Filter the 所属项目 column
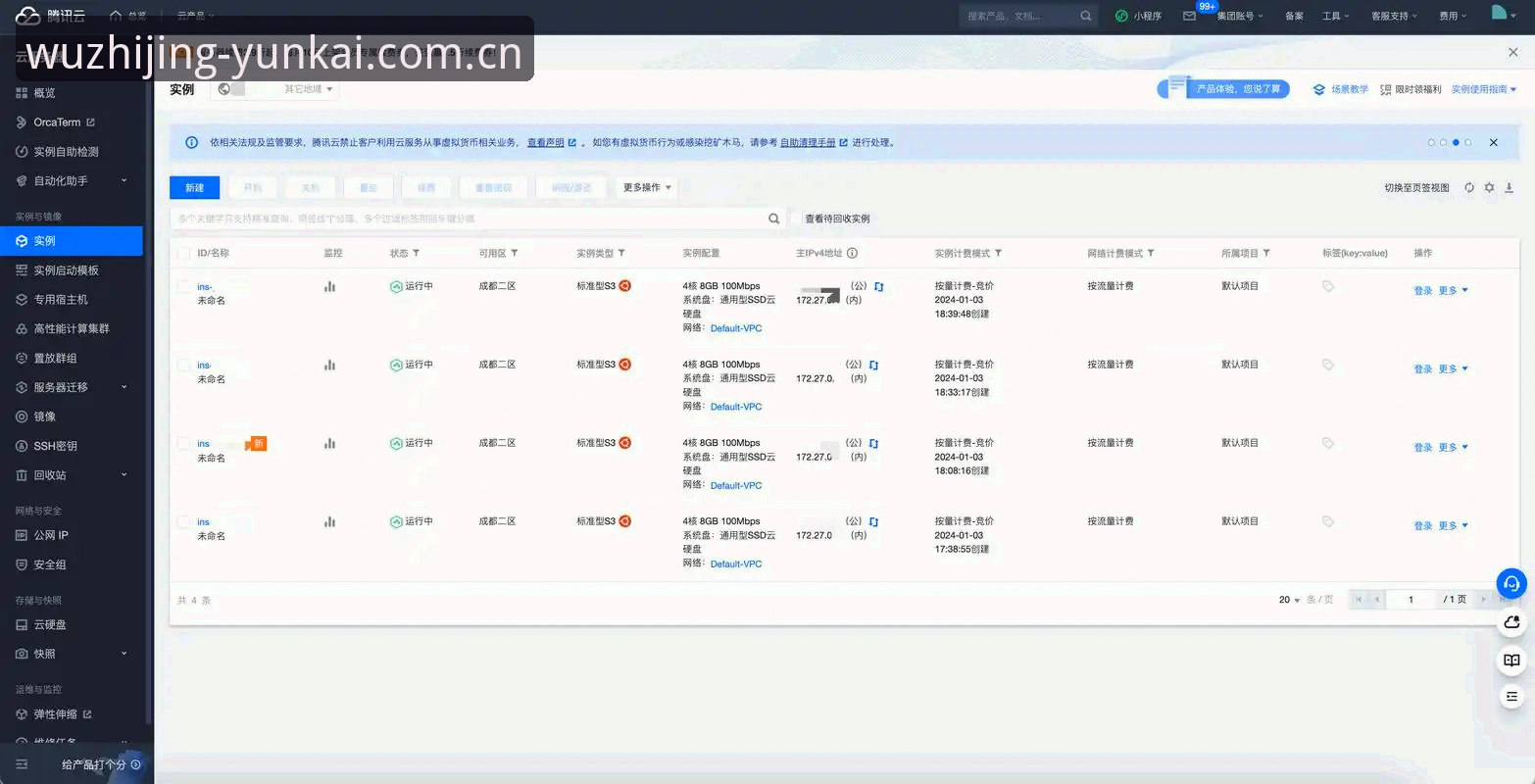The image size is (1535, 784). 1266,253
